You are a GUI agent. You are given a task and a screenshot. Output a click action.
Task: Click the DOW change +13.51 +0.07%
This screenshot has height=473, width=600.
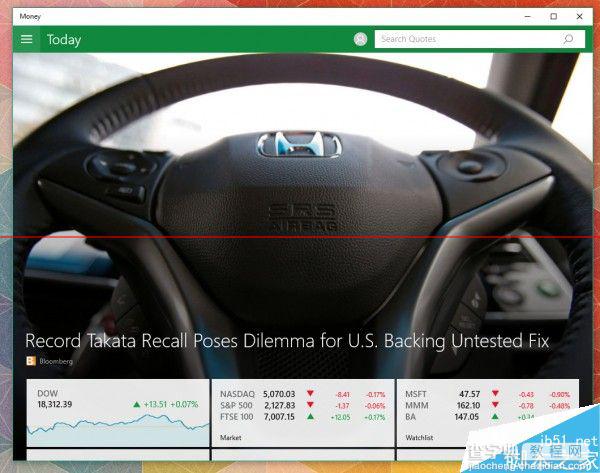171,404
